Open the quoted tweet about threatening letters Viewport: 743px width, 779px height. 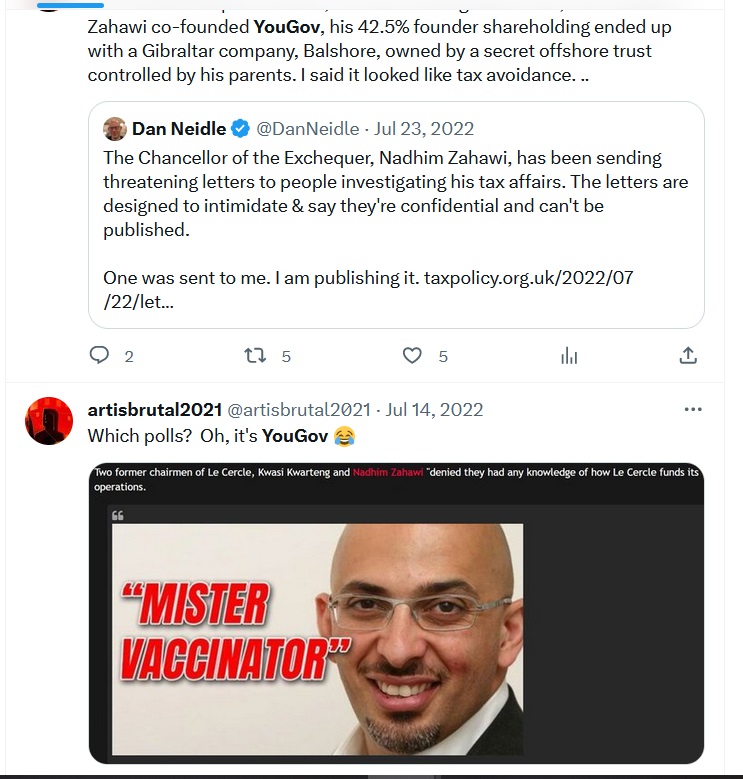coord(396,215)
